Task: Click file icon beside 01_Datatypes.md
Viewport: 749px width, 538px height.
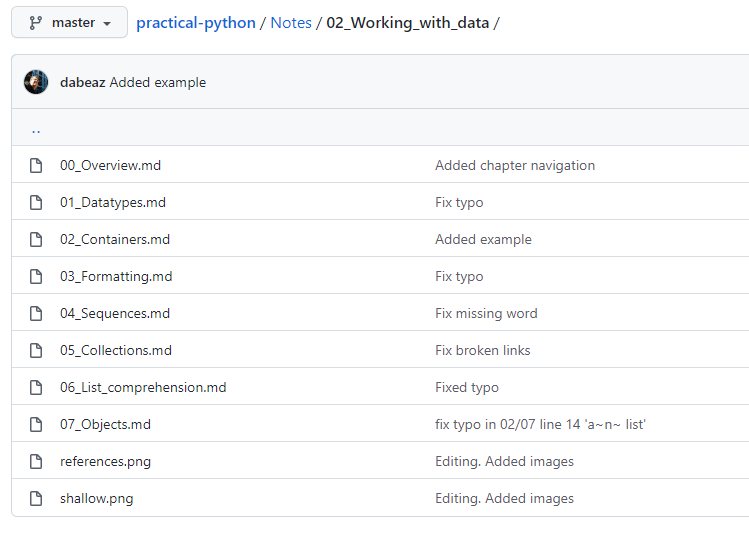Action: [x=36, y=202]
